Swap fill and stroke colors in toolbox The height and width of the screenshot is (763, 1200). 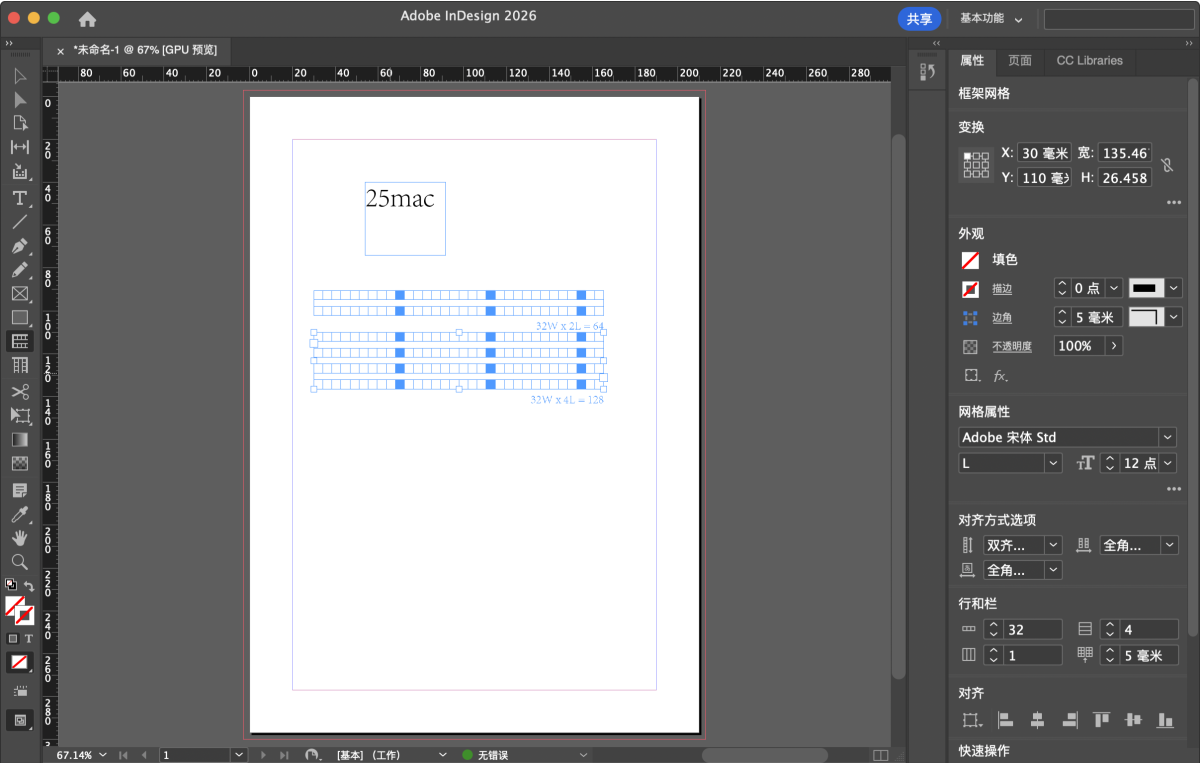30,586
